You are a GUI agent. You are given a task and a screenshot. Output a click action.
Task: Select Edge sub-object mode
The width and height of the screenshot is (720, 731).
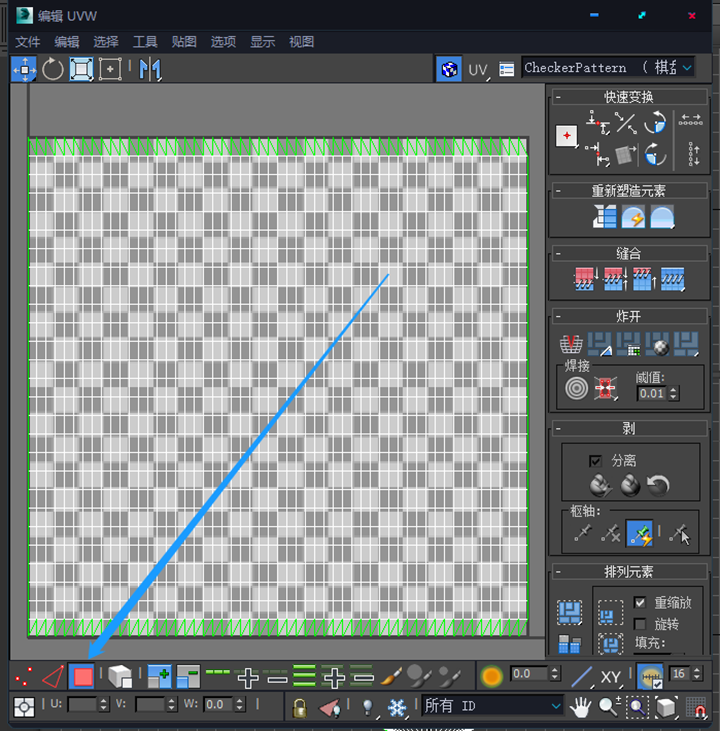coord(53,676)
